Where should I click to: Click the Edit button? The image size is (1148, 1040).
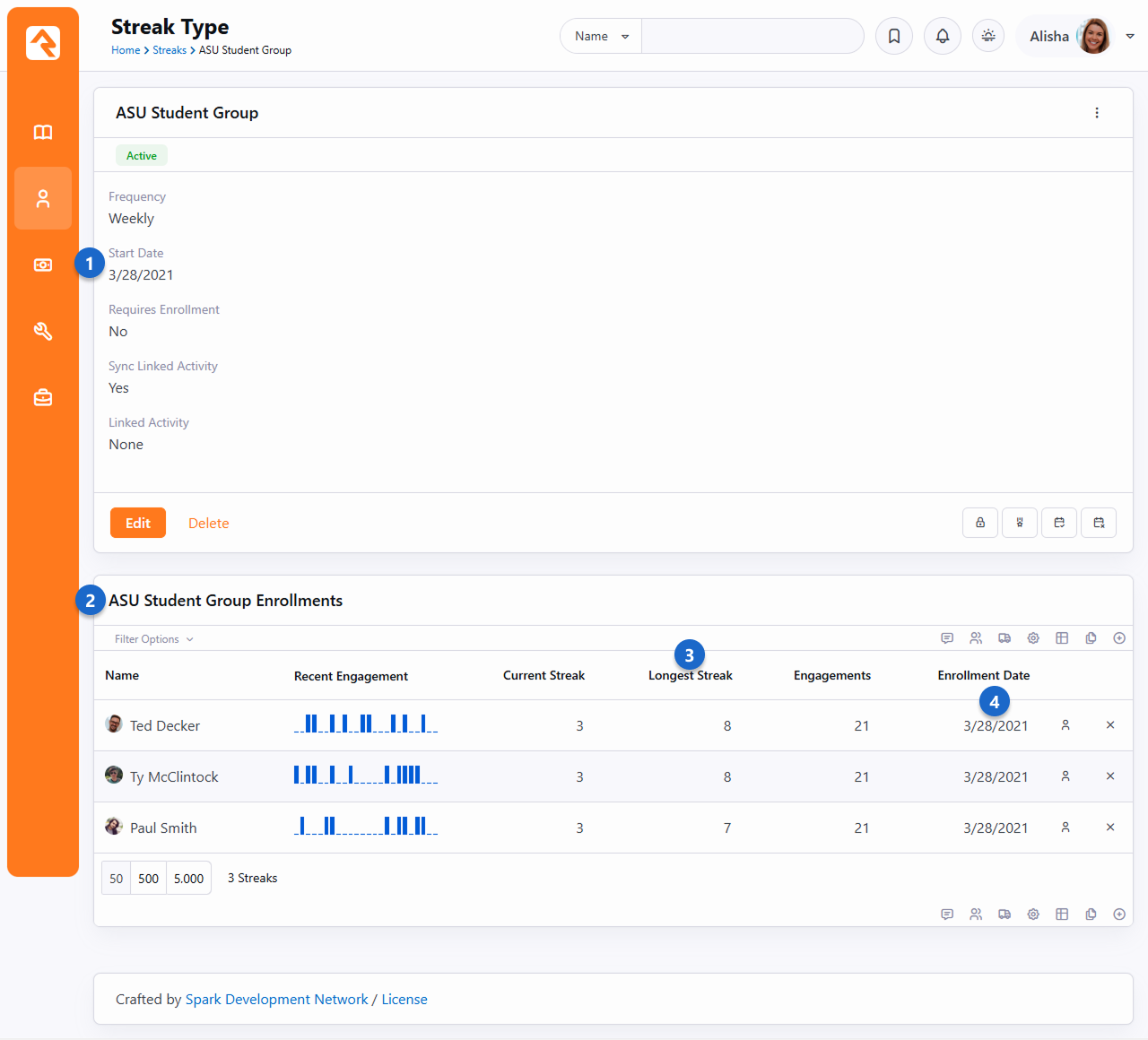138,524
